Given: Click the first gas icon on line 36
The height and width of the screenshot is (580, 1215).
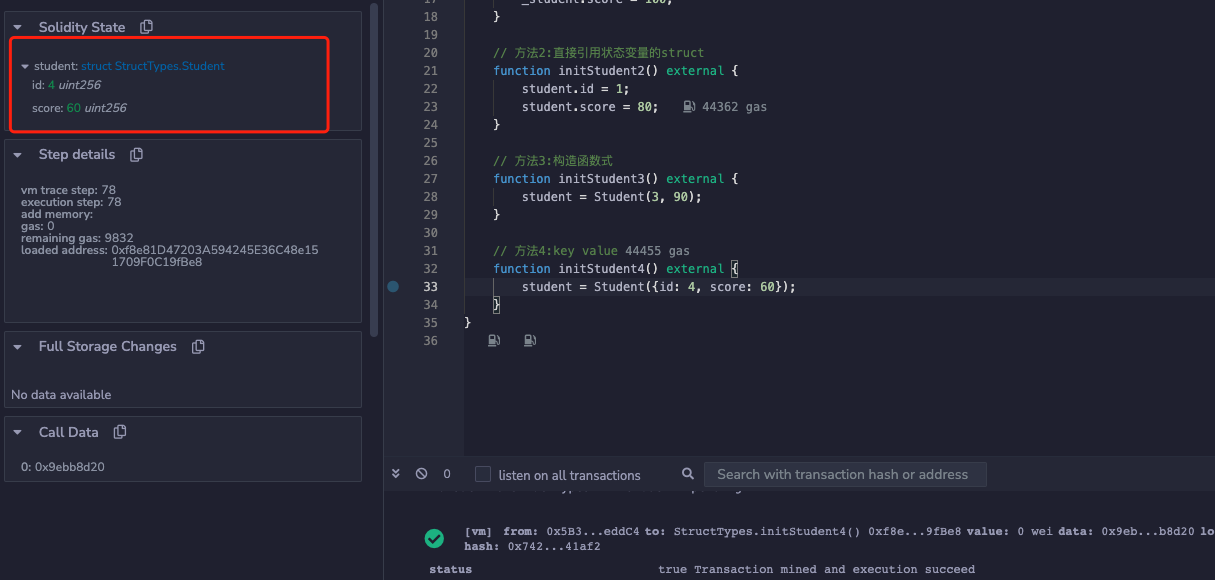Looking at the screenshot, I should point(493,341).
